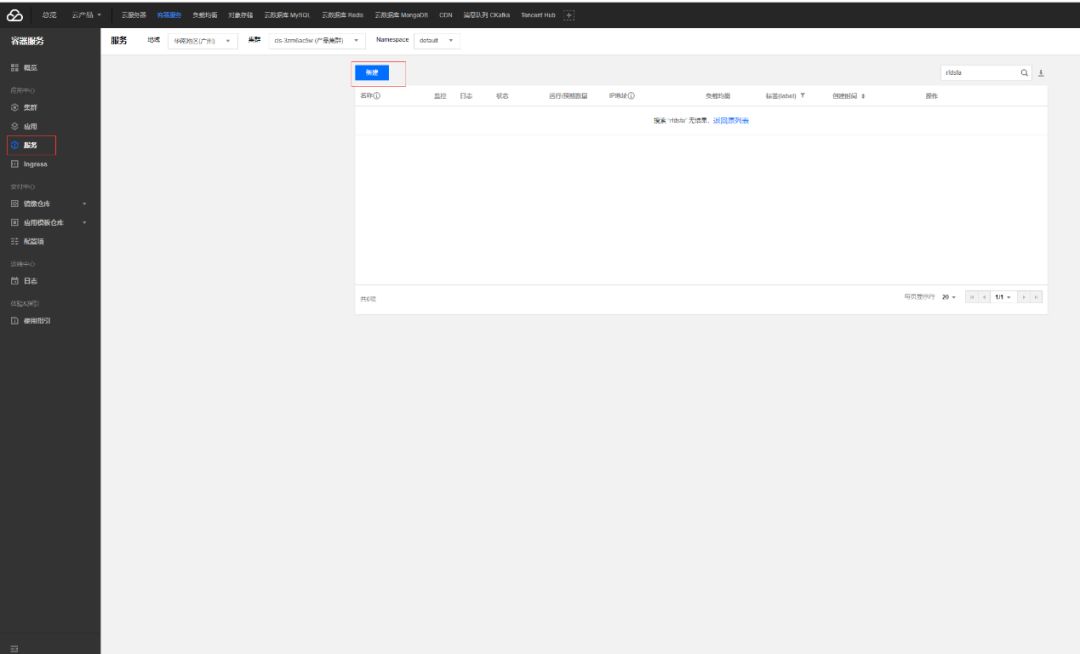Open the 集群 cluster dropdown
This screenshot has height=654, width=1080.
pyautogui.click(x=316, y=41)
